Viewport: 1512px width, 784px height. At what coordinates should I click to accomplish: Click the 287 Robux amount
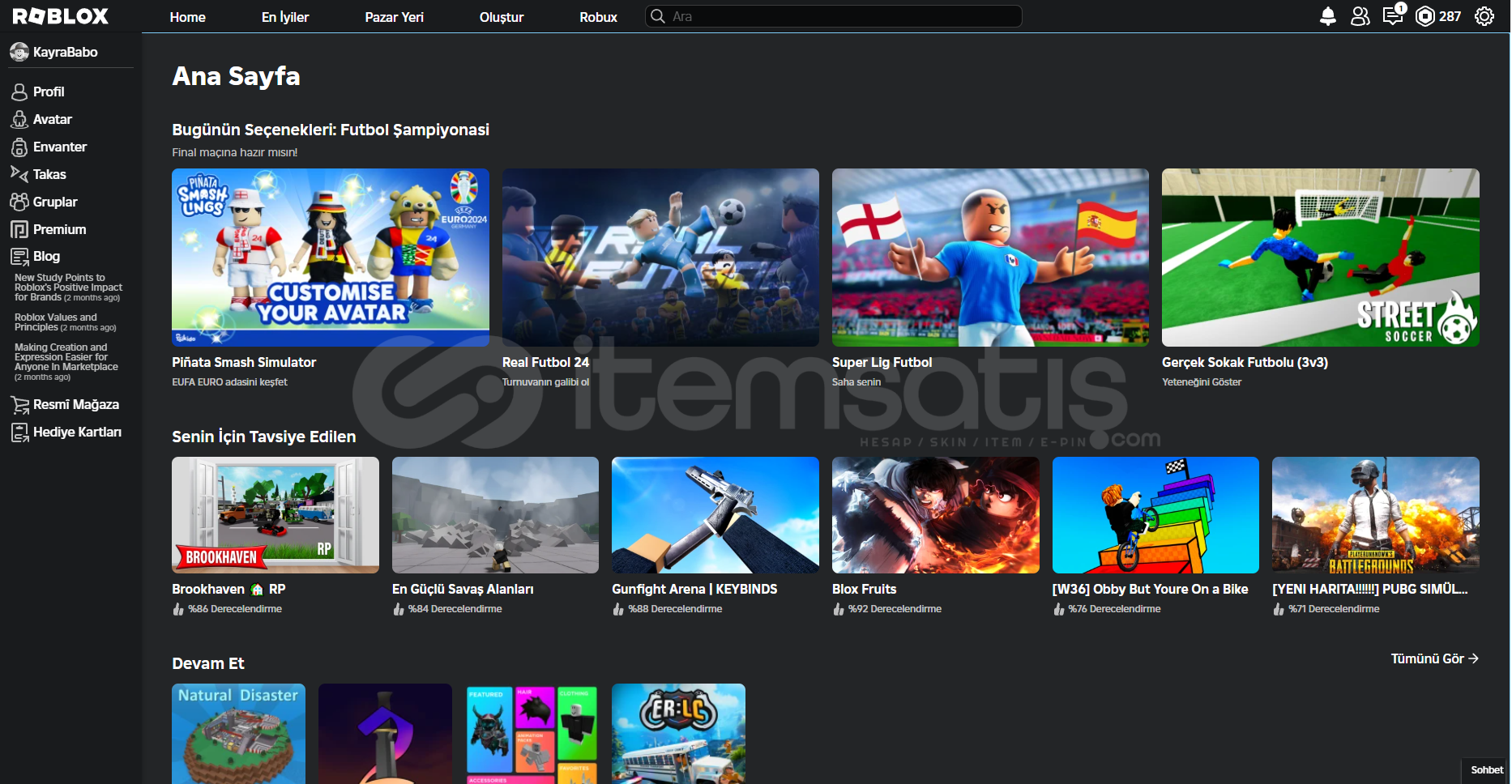(x=1450, y=16)
